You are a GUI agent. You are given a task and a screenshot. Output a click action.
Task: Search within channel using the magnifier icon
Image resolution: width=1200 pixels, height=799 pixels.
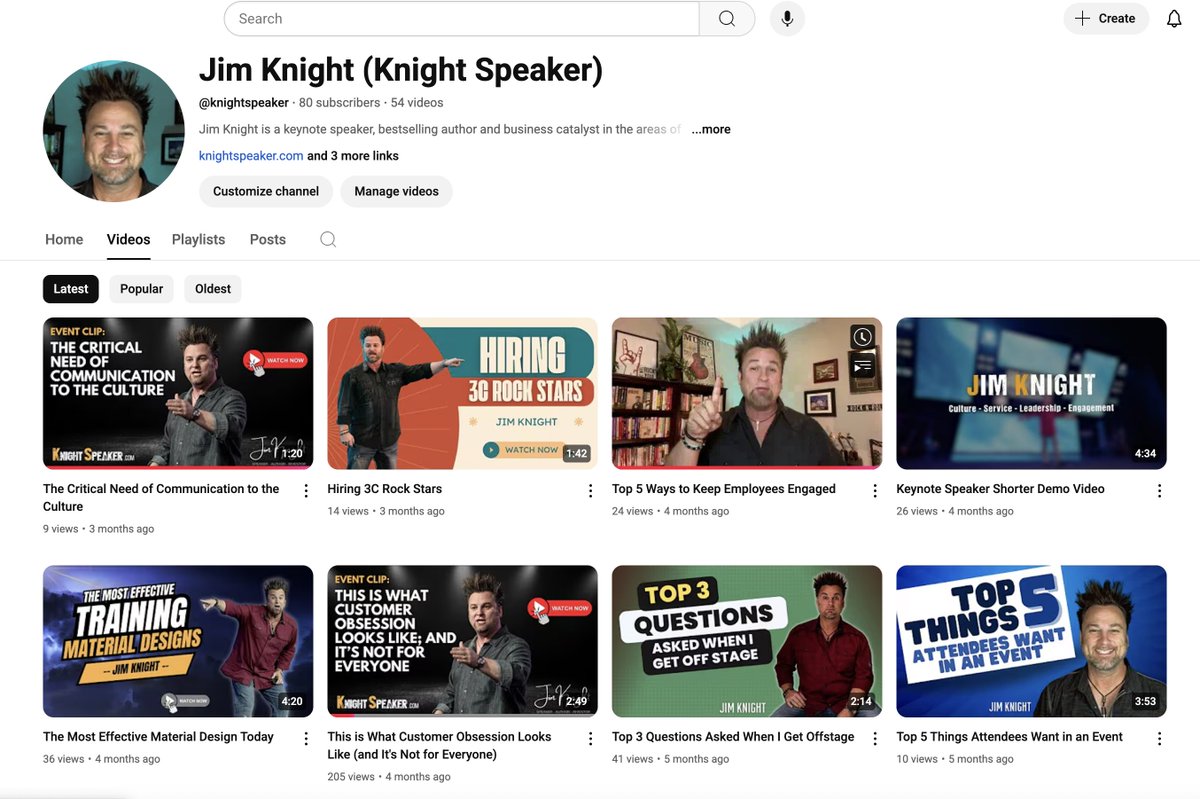(328, 239)
